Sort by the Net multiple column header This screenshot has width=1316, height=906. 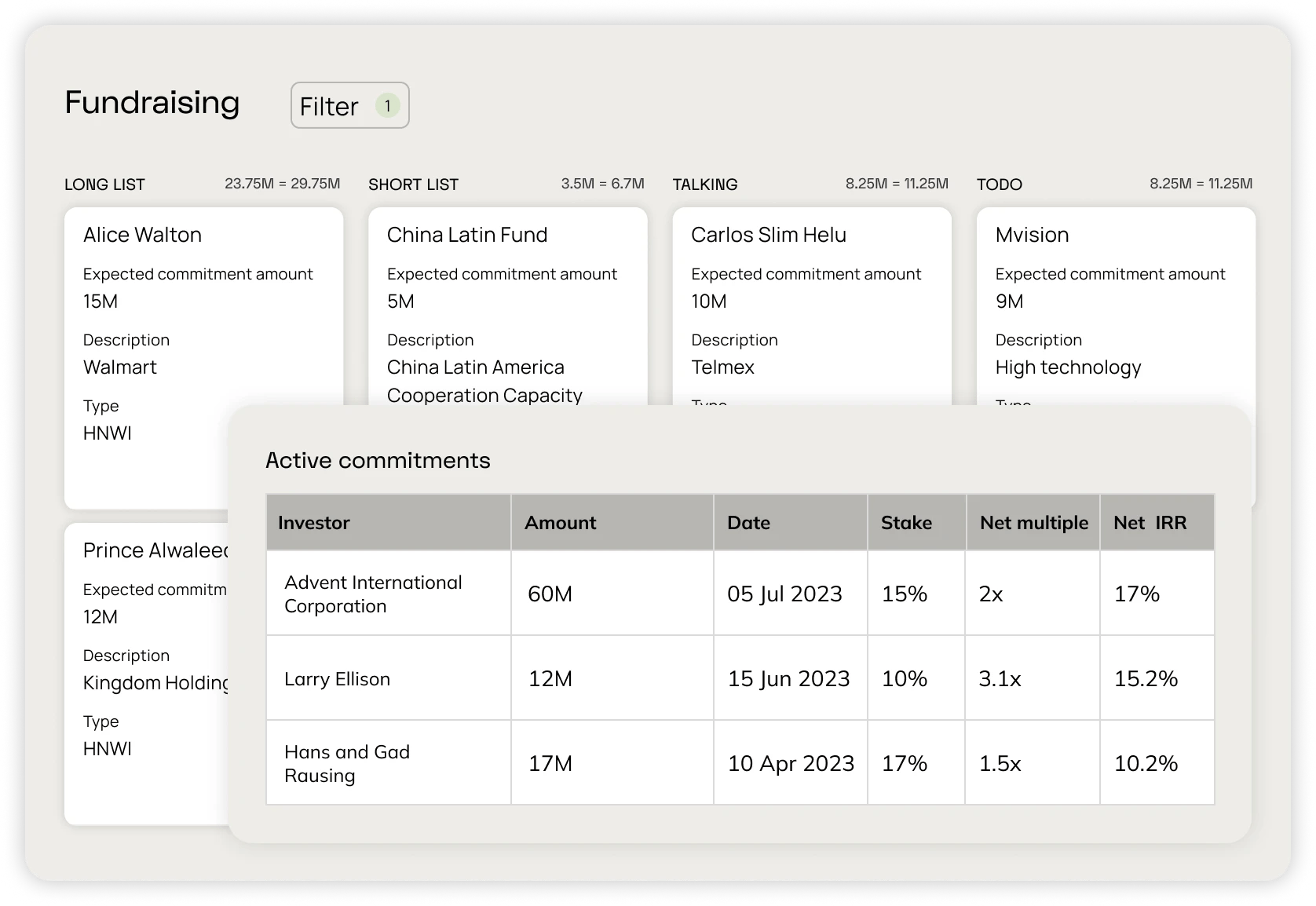tap(1033, 523)
